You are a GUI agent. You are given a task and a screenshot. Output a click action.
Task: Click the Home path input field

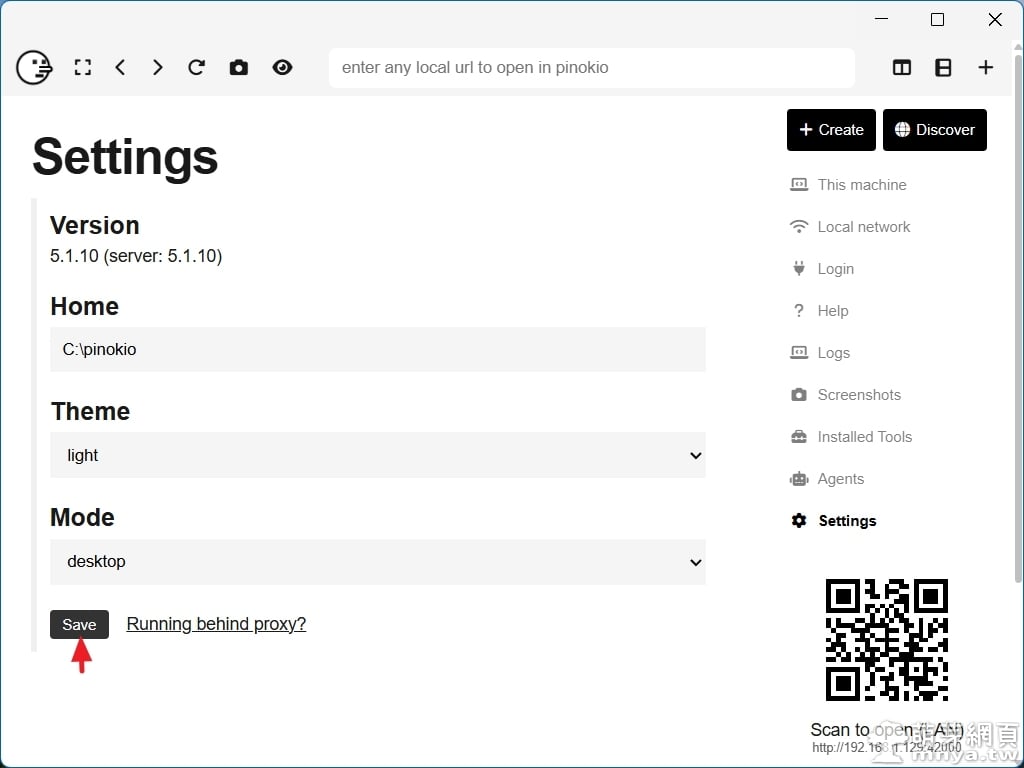click(378, 350)
